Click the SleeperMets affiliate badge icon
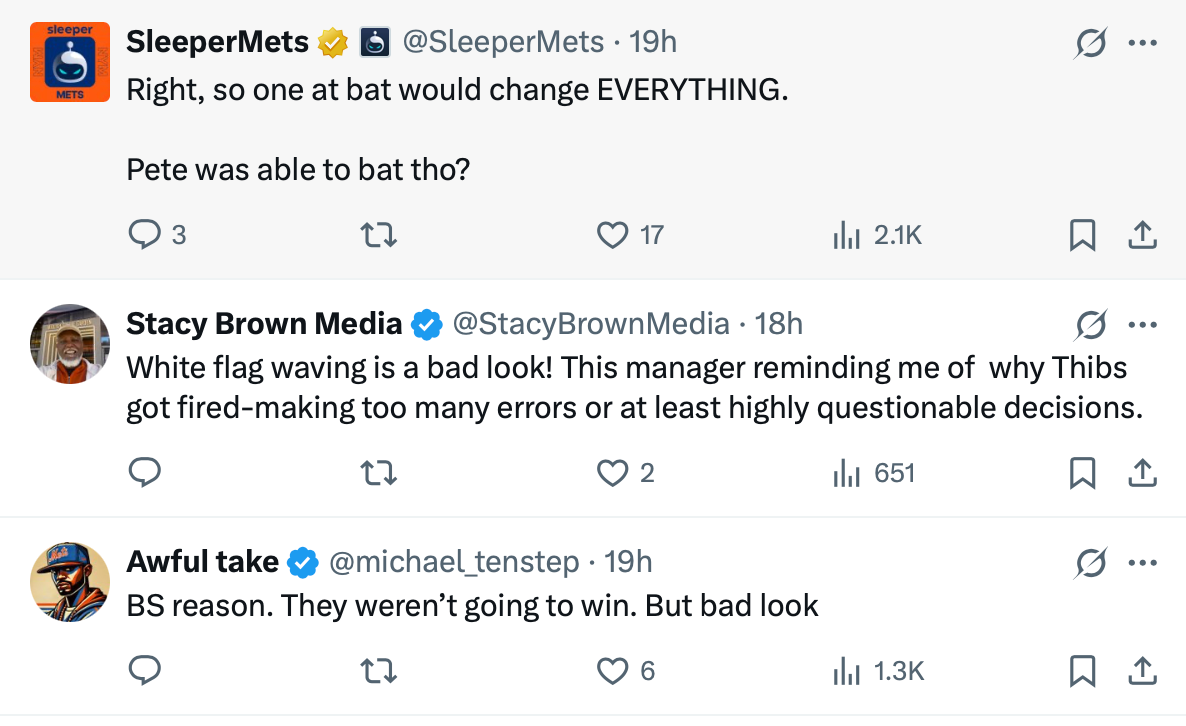1186x726 pixels. pos(374,42)
